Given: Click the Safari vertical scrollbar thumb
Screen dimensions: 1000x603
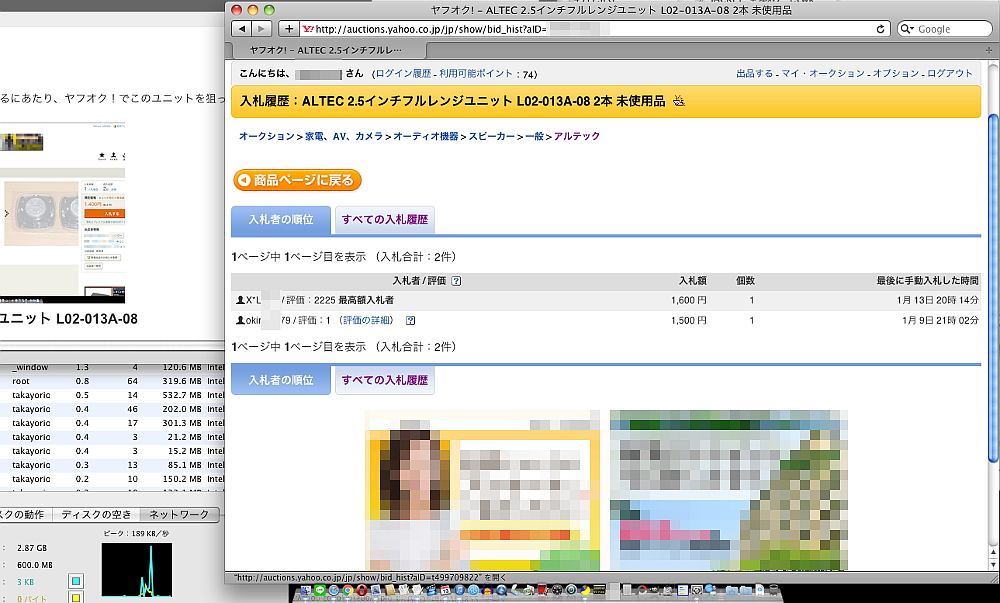Looking at the screenshot, I should click(x=992, y=287).
